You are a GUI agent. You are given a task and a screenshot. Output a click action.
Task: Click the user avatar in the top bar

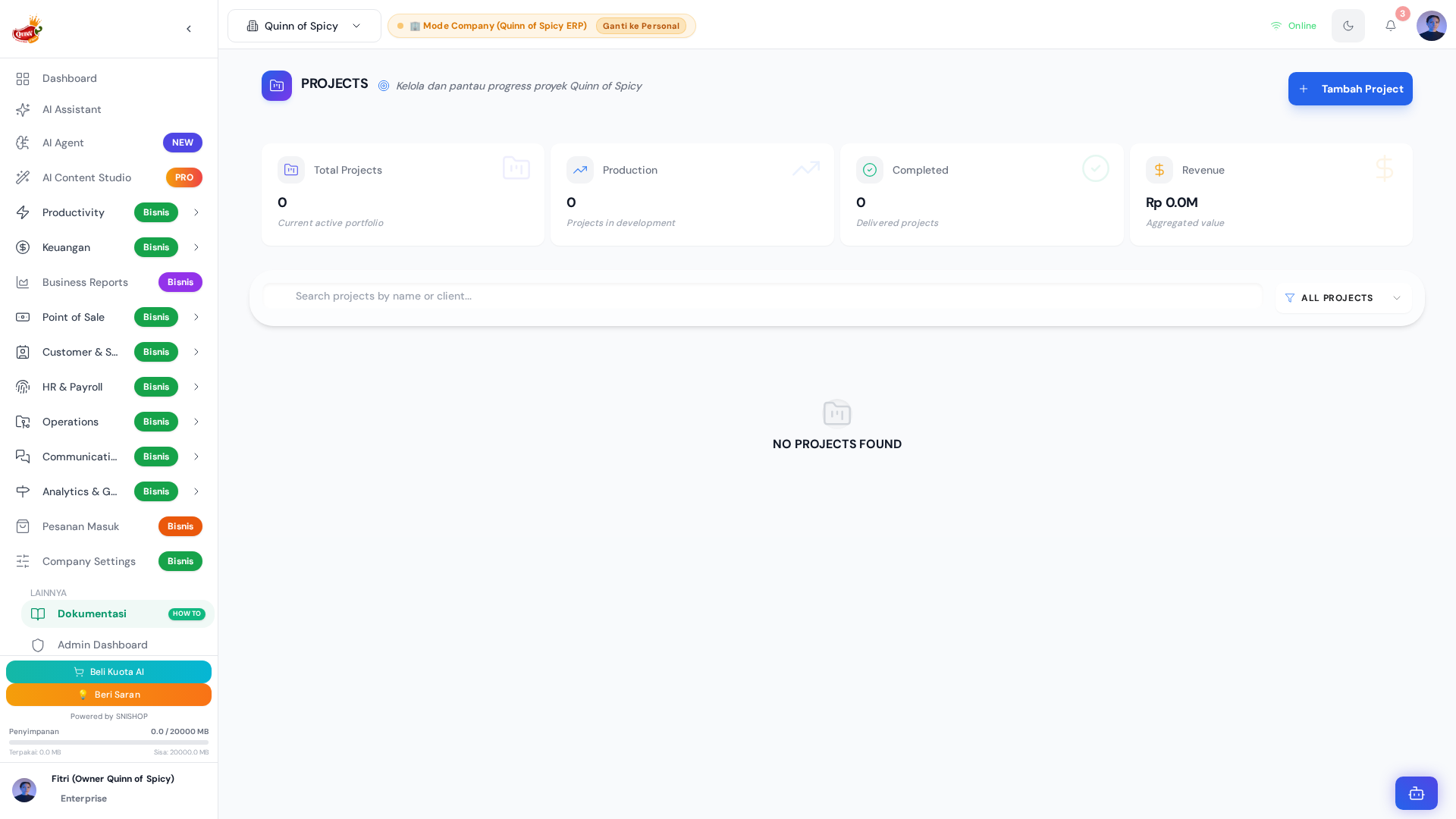[x=1431, y=26]
